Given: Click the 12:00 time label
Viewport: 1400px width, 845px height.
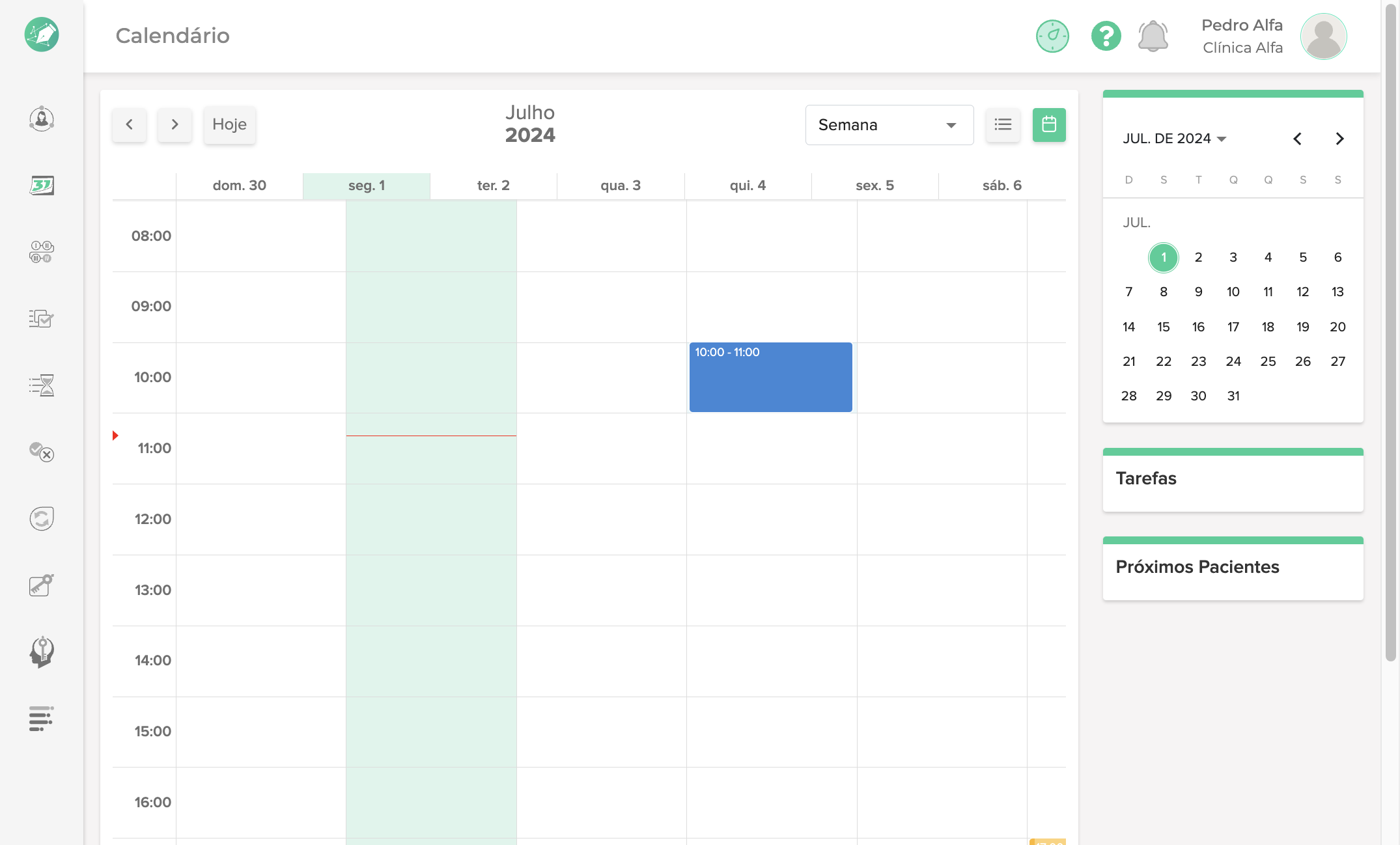Looking at the screenshot, I should click(153, 519).
